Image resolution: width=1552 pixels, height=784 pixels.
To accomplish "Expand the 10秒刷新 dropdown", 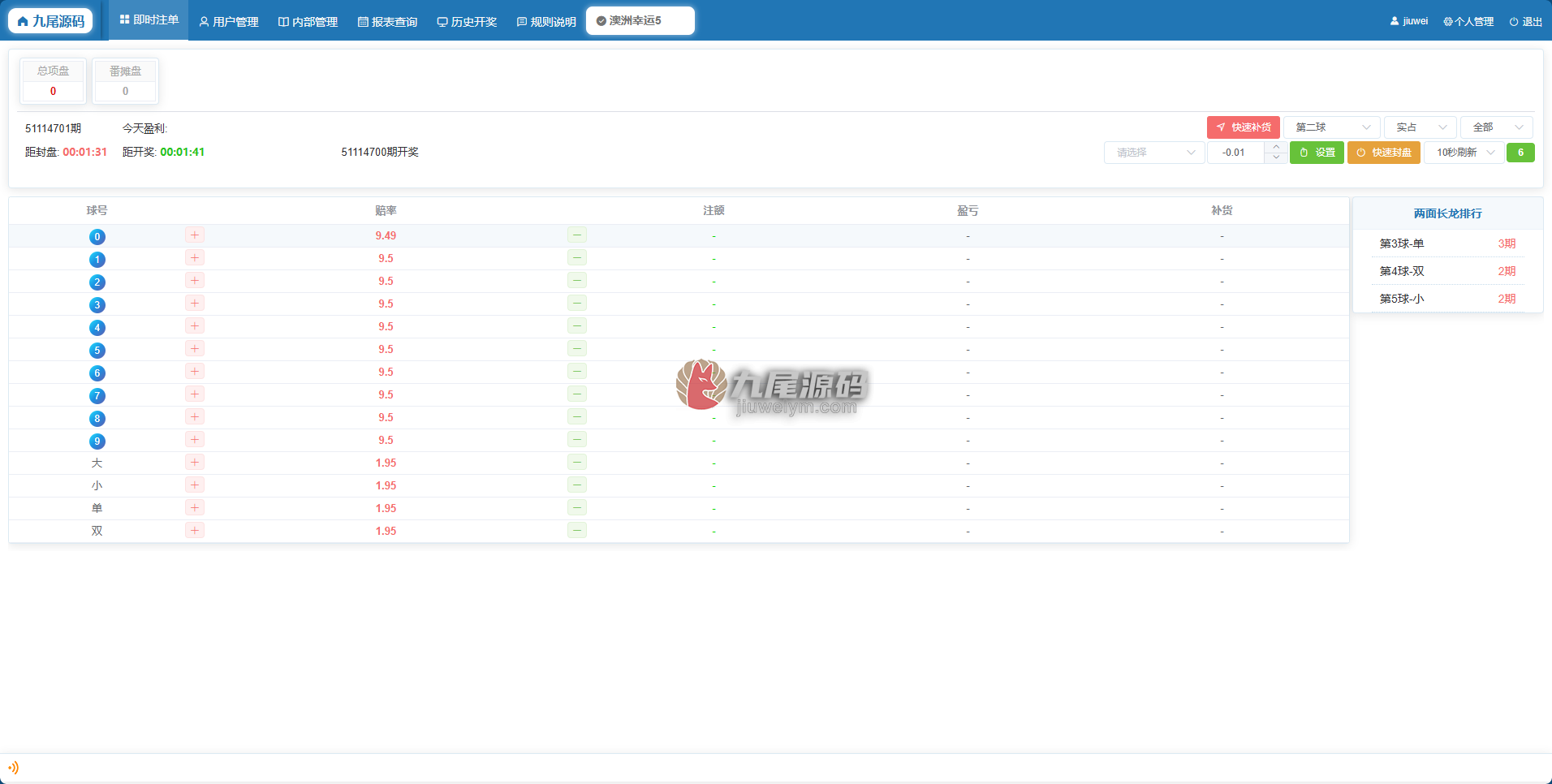I will 1464,153.
